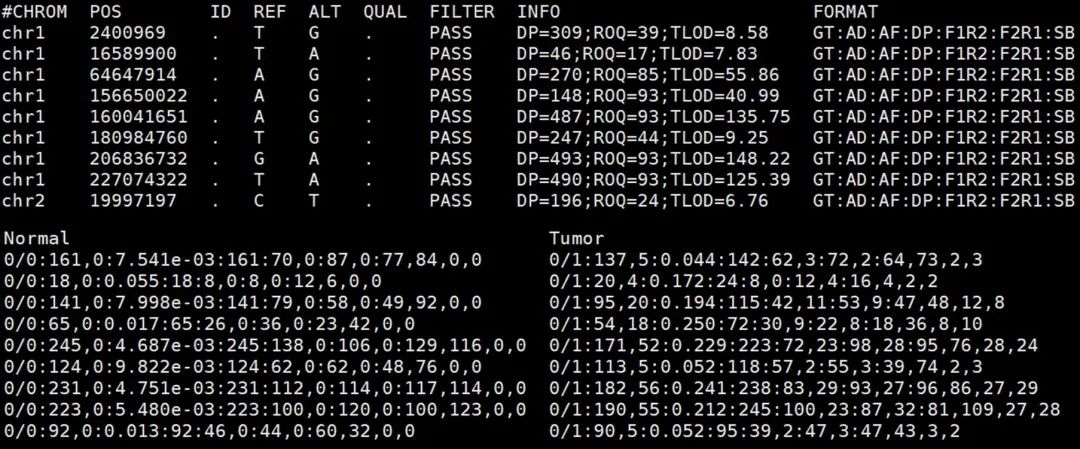Click the ALT column header
This screenshot has height=449, width=1080.
[x=324, y=12]
